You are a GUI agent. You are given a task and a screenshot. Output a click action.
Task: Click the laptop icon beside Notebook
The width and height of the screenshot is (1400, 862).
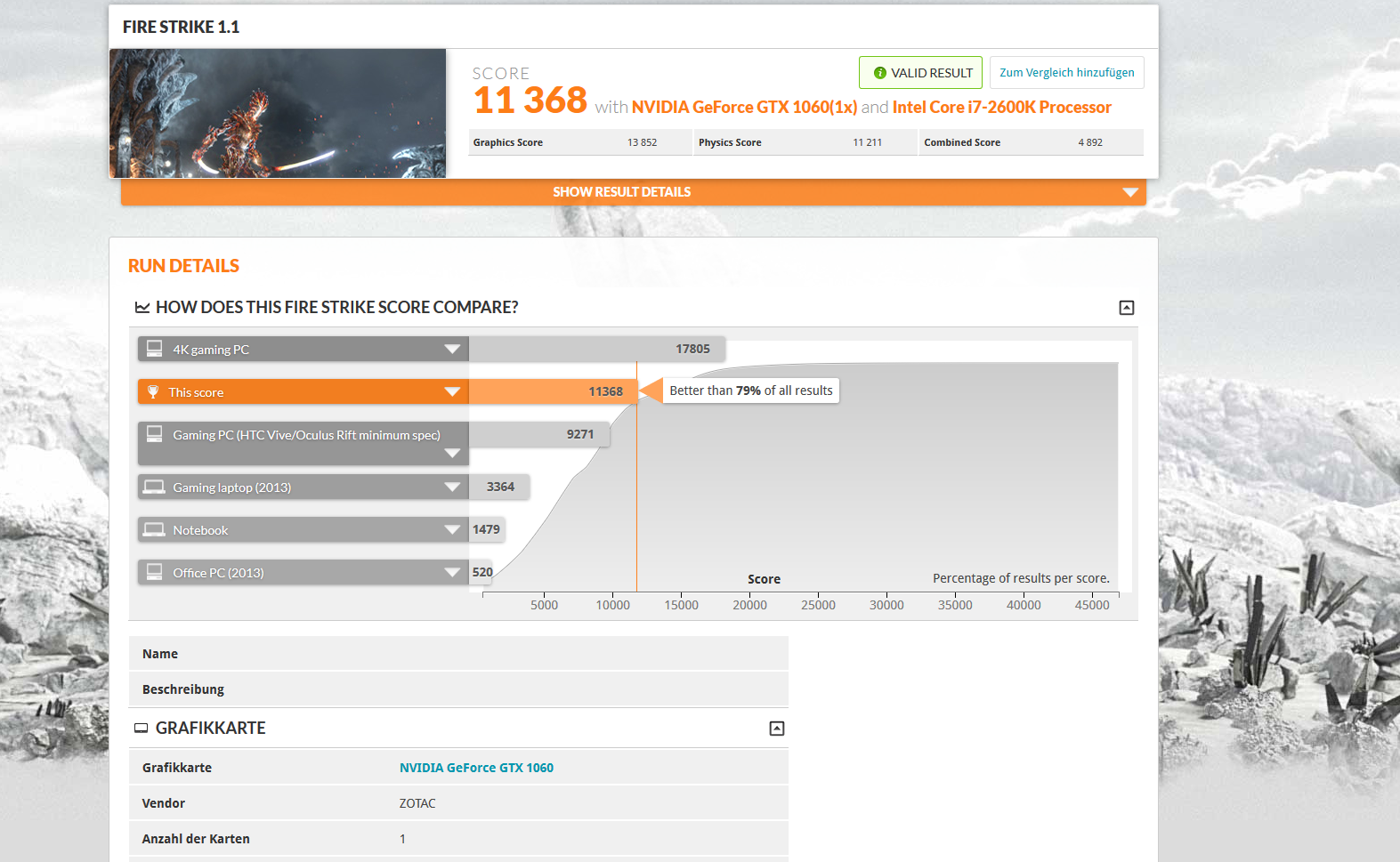154,529
